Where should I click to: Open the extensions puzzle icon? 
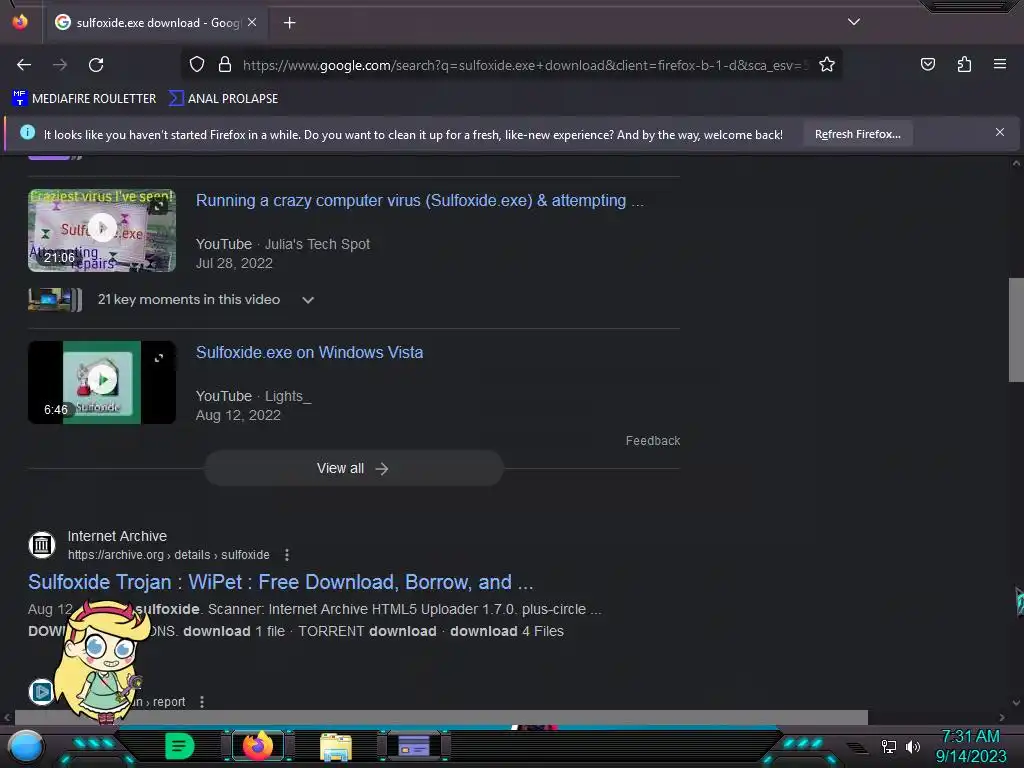[964, 64]
